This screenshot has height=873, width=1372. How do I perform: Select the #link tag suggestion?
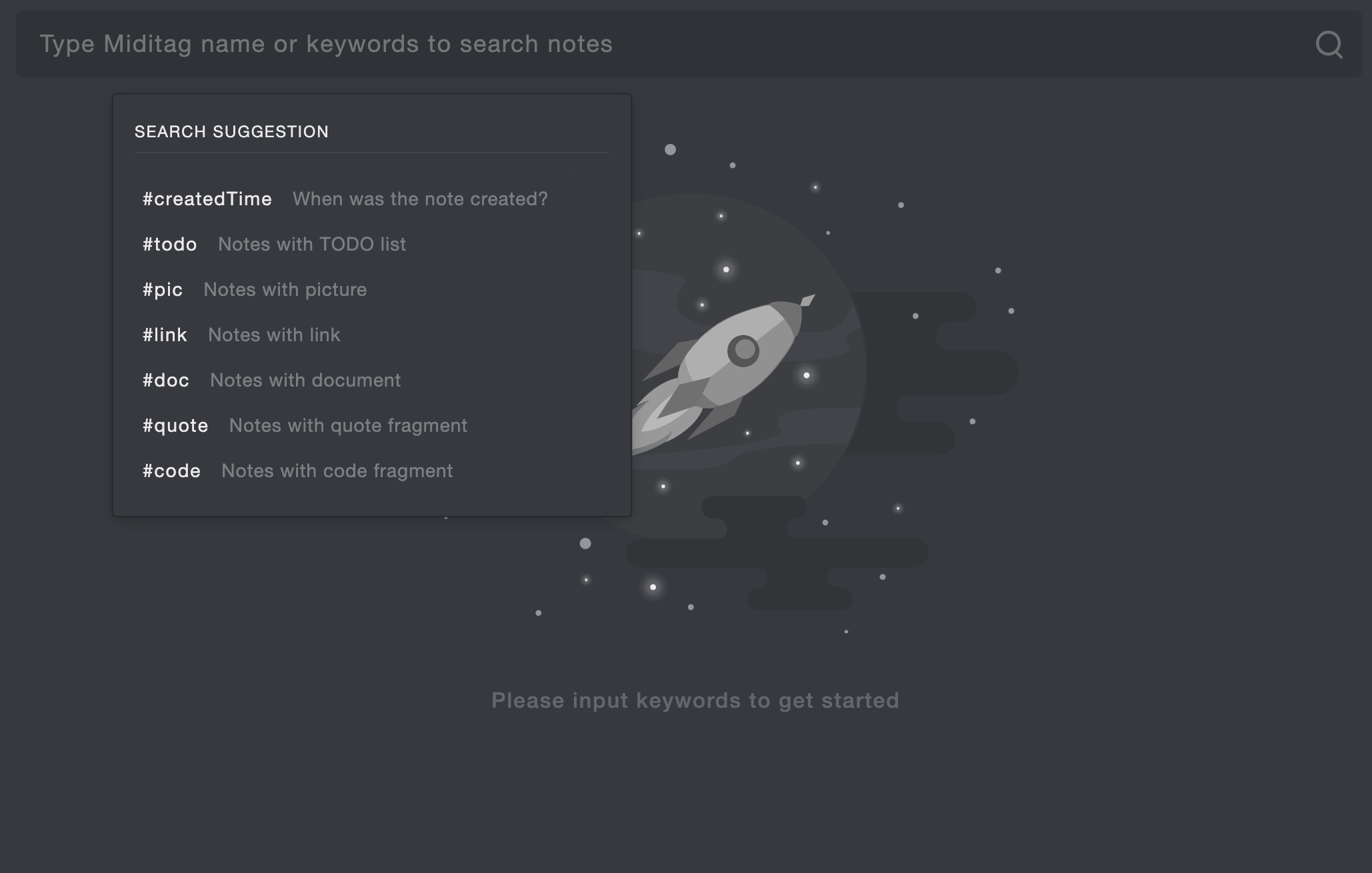(165, 335)
